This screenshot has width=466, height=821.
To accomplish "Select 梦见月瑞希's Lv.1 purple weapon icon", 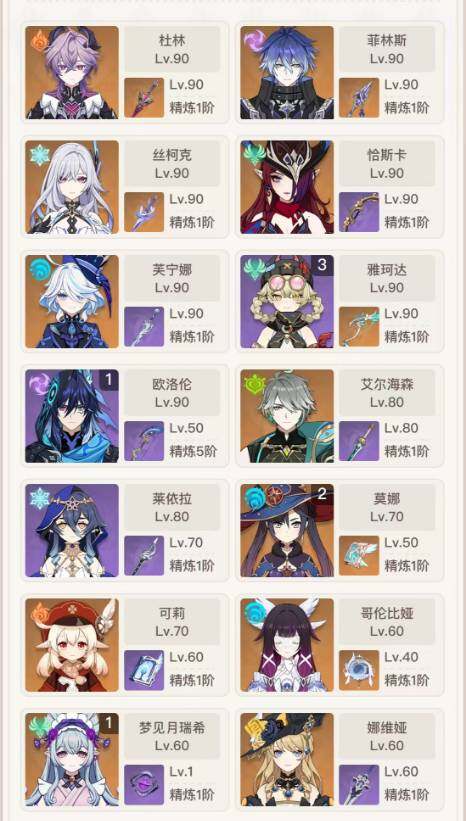I will tap(144, 785).
